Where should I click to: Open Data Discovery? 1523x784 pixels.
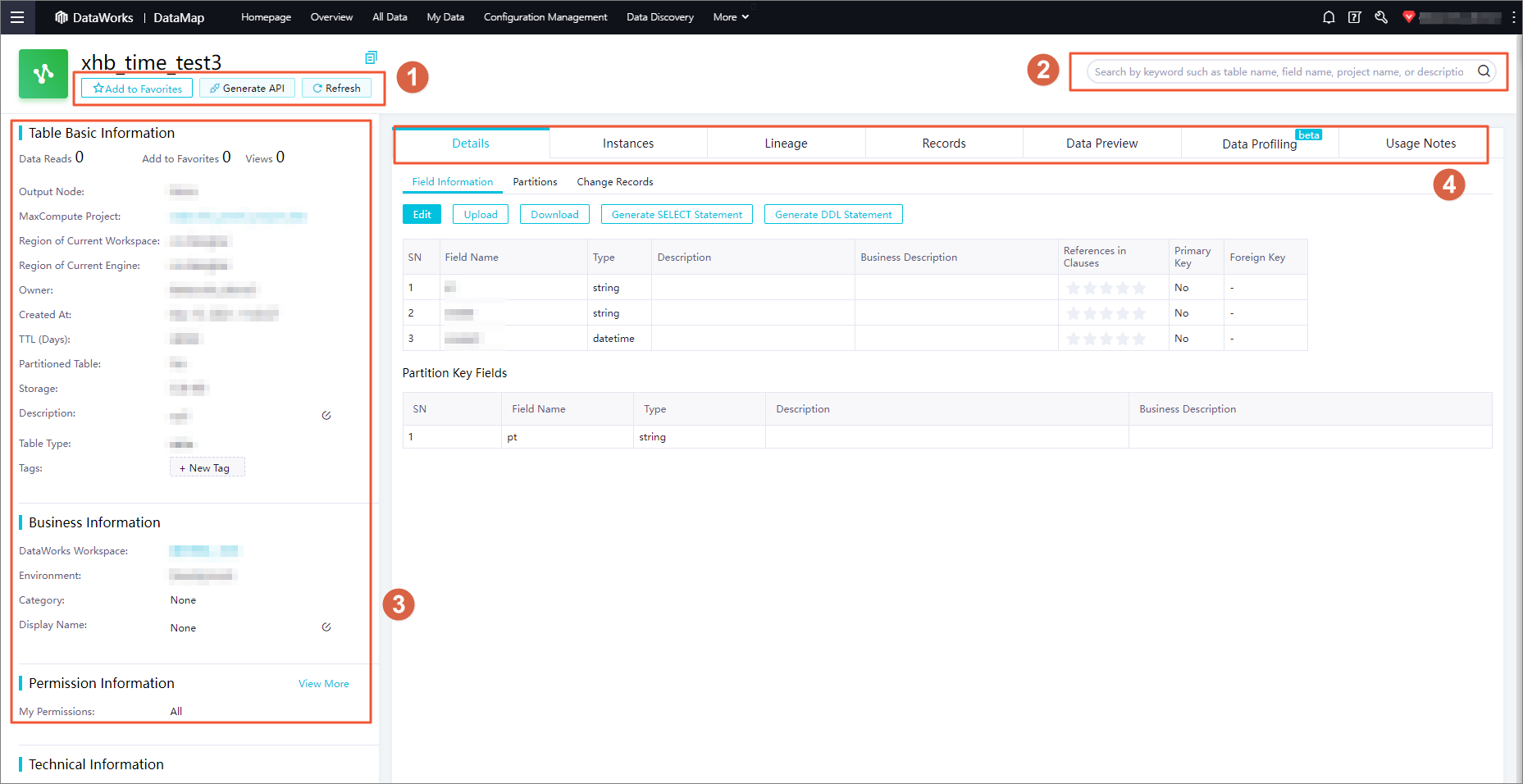click(660, 17)
